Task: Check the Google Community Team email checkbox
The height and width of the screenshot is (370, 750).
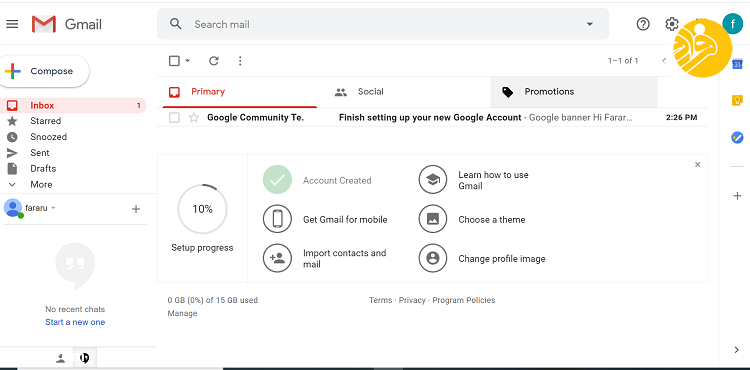Action: (x=175, y=118)
